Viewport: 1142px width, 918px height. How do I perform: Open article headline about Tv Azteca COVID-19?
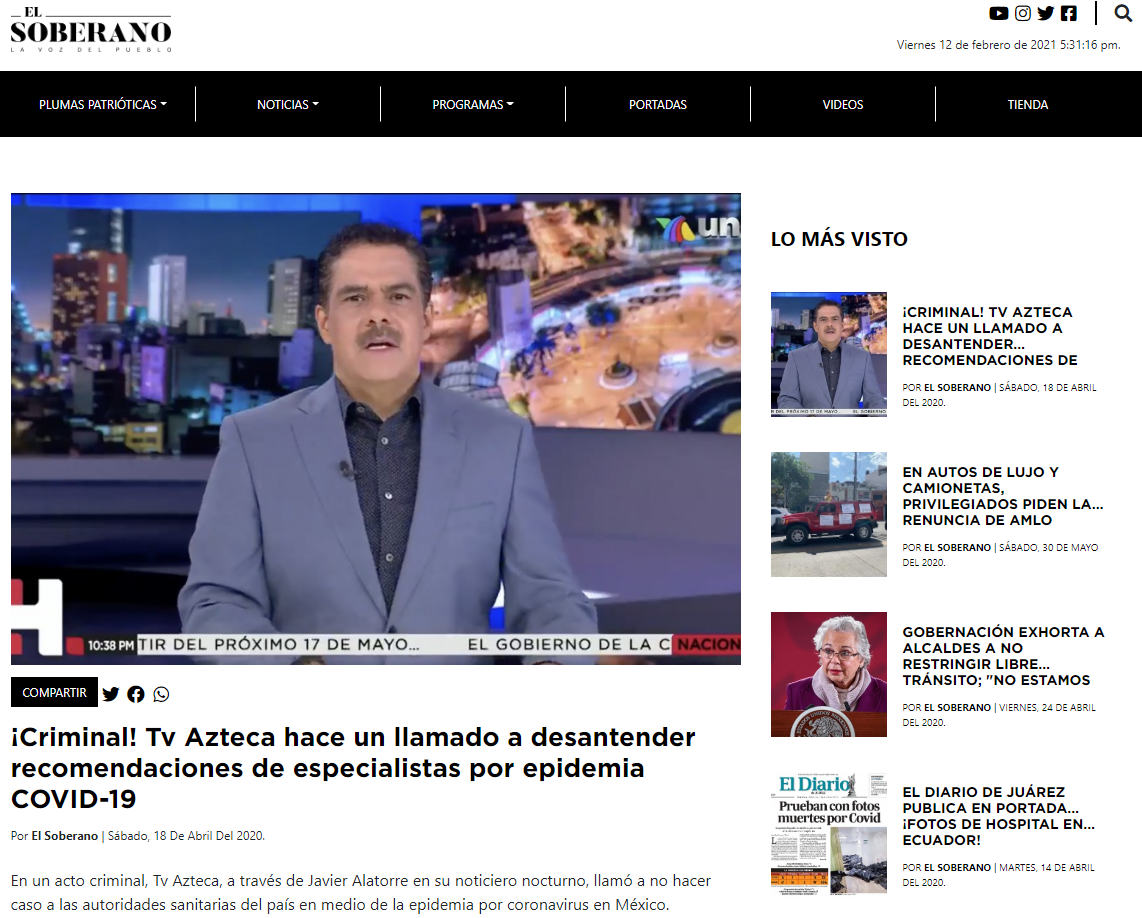(x=353, y=768)
